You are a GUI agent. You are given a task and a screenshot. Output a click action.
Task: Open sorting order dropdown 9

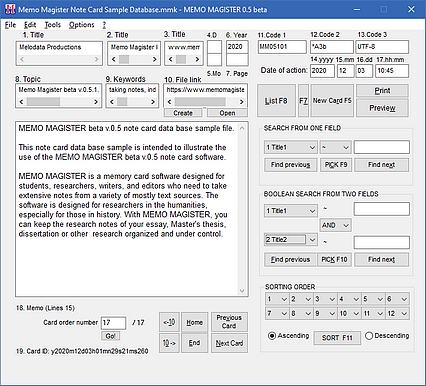(325, 313)
